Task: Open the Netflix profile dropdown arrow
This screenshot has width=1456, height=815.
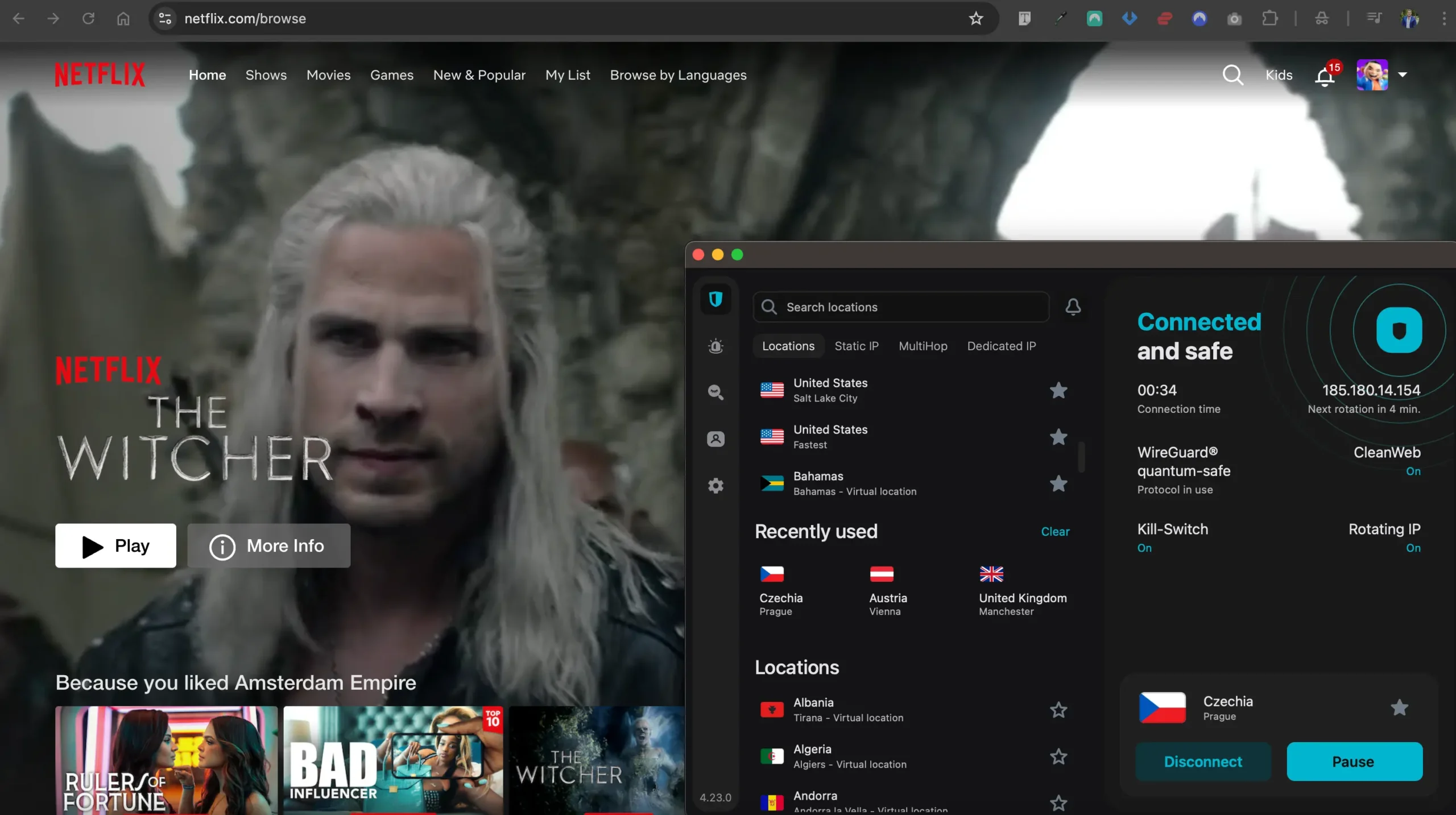Action: pos(1404,75)
